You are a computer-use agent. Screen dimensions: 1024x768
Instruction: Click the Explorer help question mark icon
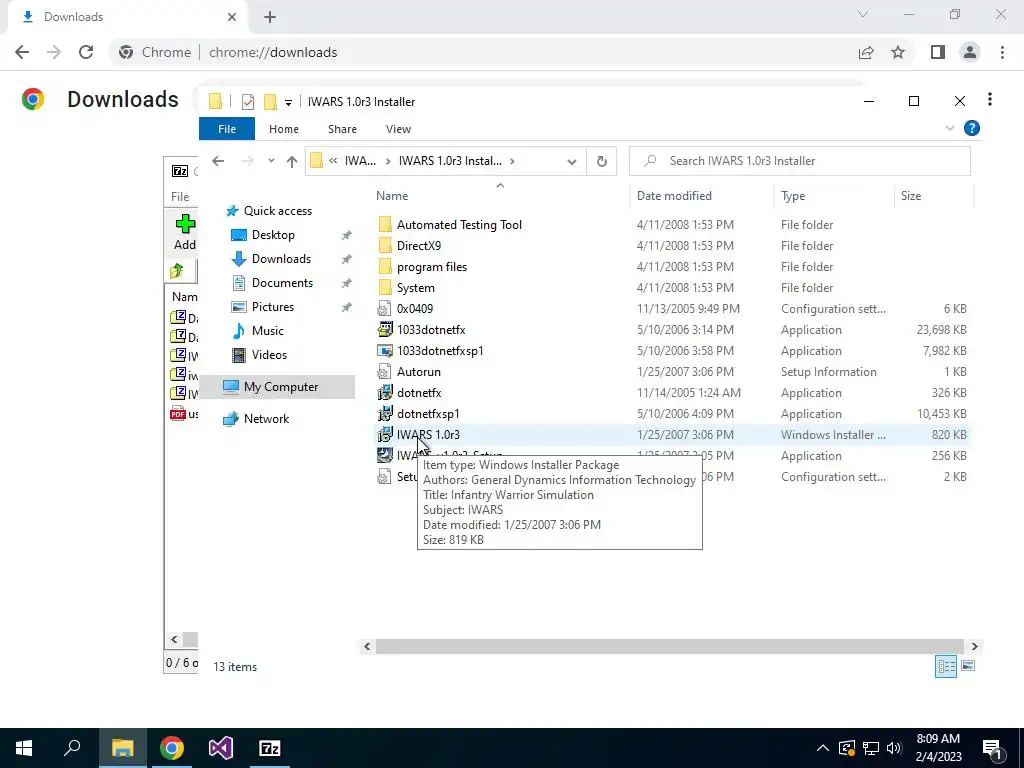(971, 129)
